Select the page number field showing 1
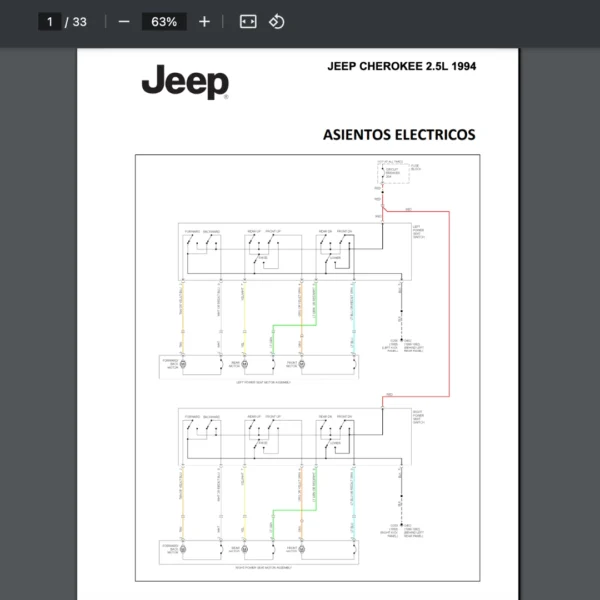 pyautogui.click(x=50, y=22)
